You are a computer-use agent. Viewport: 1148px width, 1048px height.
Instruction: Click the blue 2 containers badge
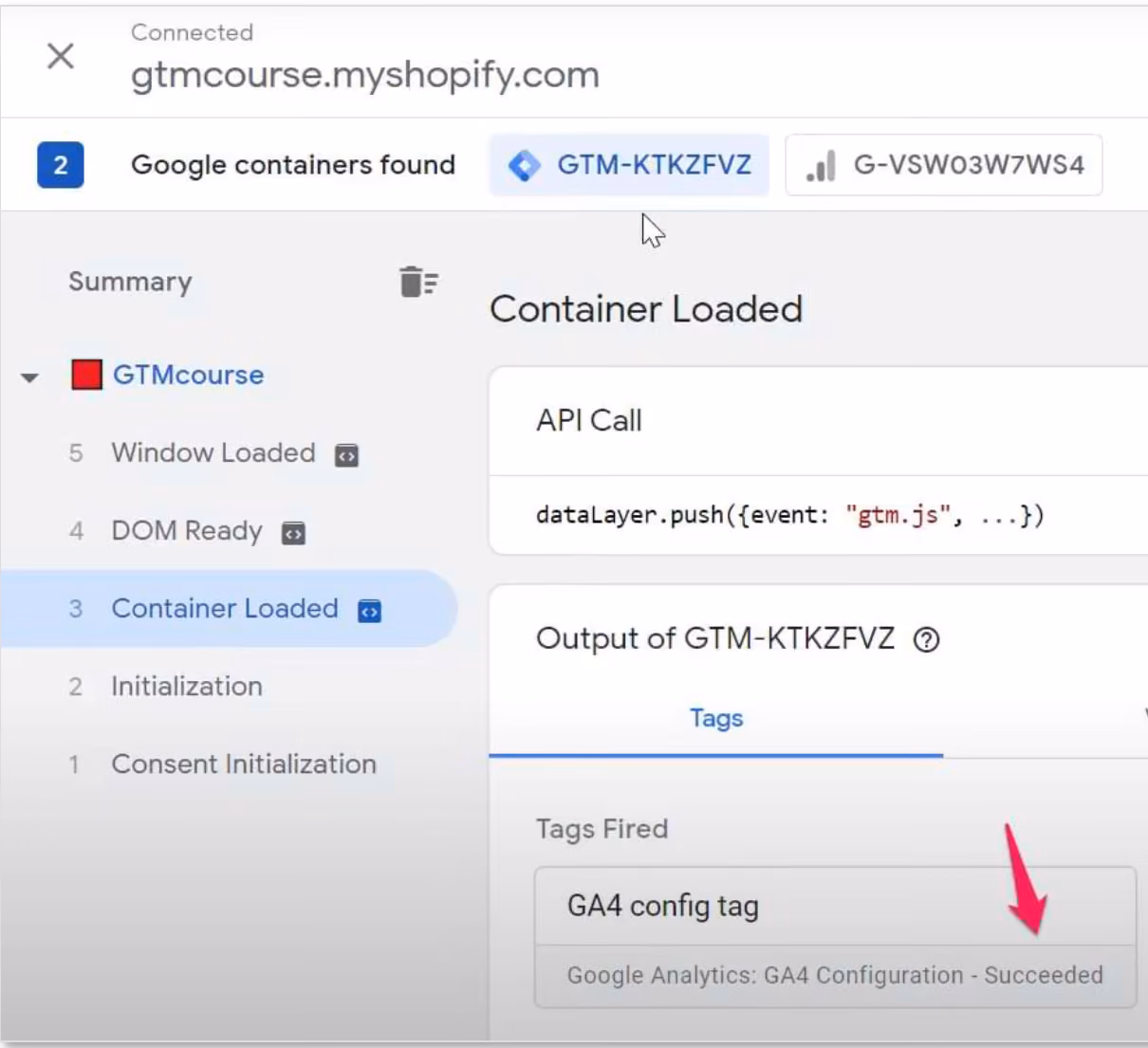coord(61,165)
